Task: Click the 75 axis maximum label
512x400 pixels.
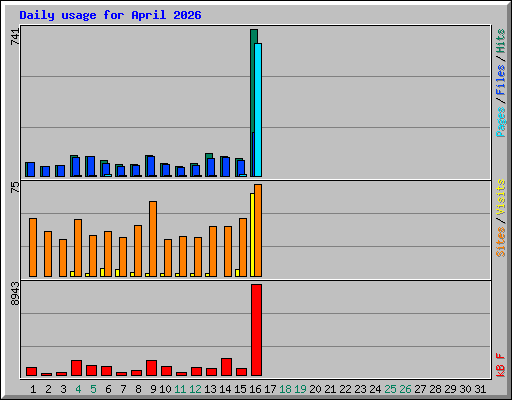Action: click(x=15, y=187)
